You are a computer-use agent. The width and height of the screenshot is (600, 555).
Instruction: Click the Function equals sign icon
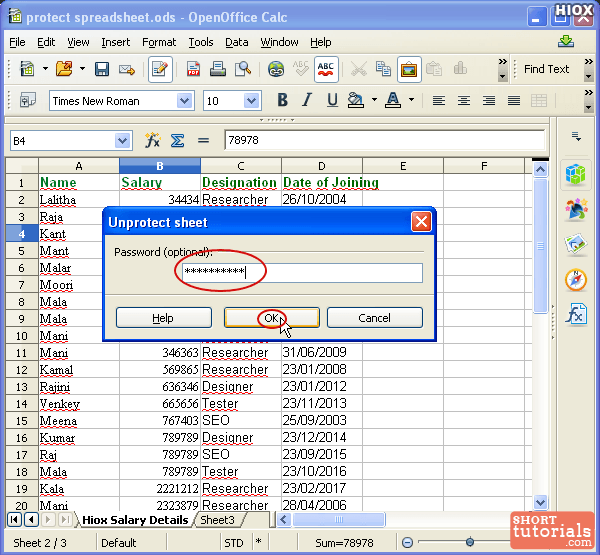(x=203, y=140)
